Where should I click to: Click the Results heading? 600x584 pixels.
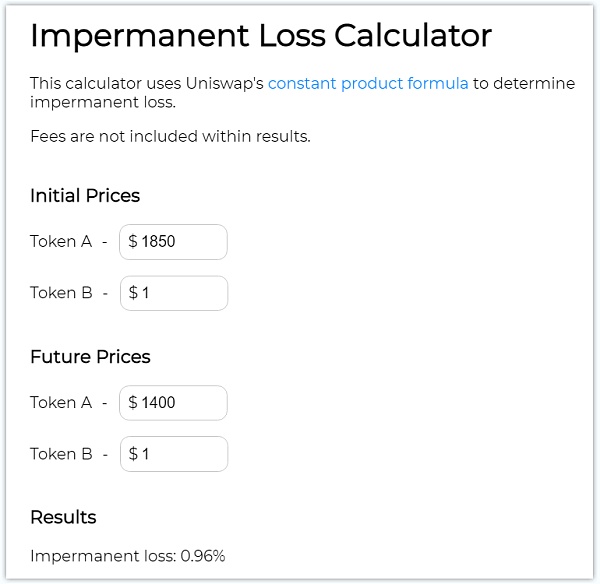point(63,517)
